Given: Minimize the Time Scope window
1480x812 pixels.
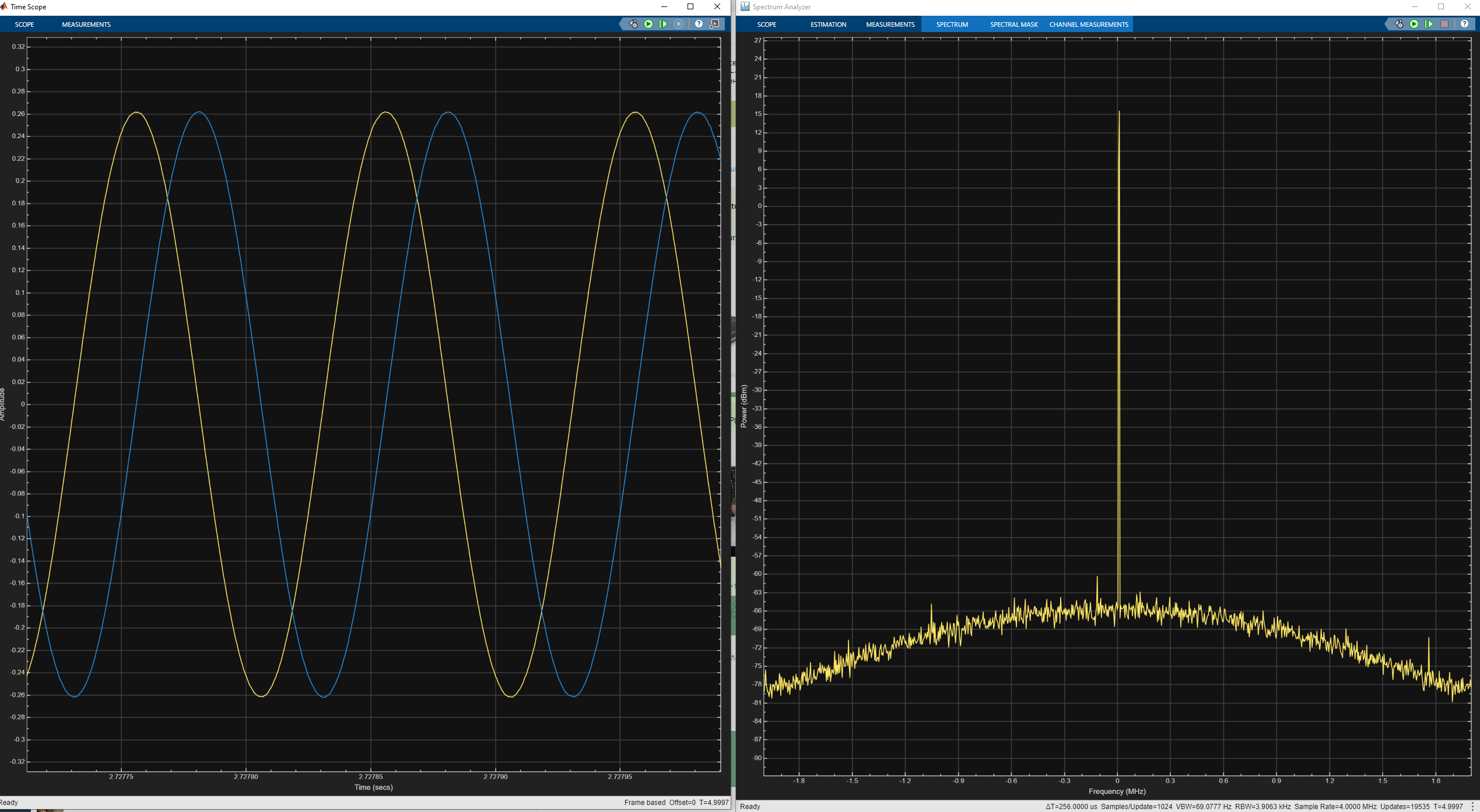Looking at the screenshot, I should (x=664, y=6).
